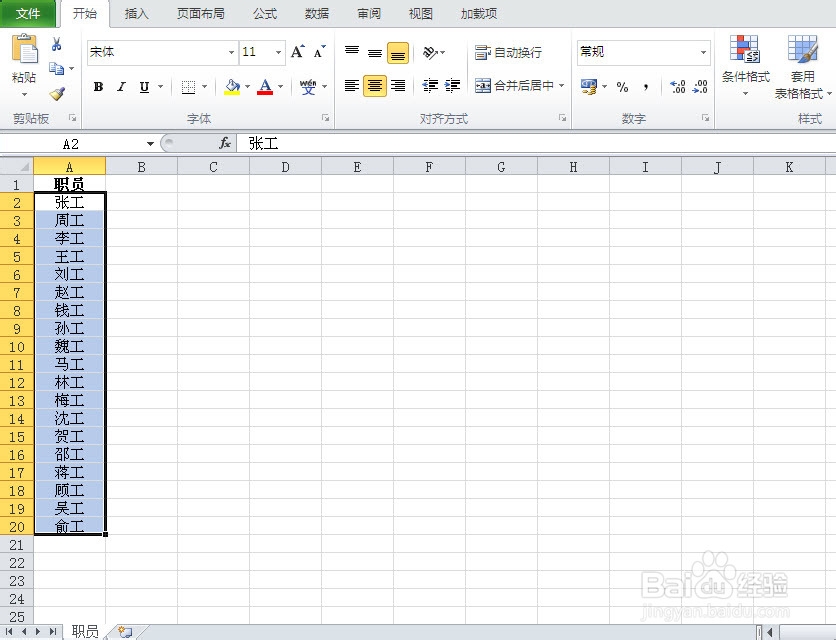Open the font name 宋体 dropdown

[231, 52]
